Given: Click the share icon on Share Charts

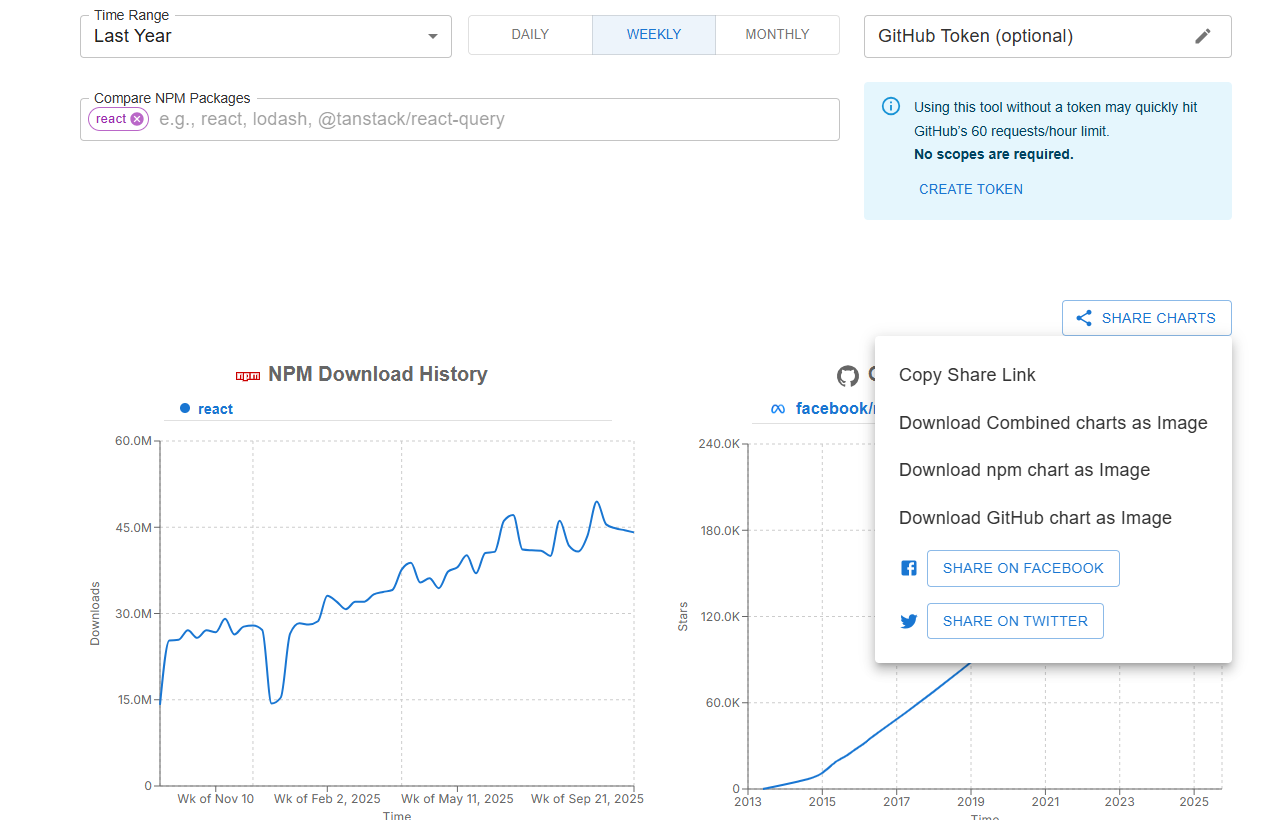Looking at the screenshot, I should [x=1083, y=318].
